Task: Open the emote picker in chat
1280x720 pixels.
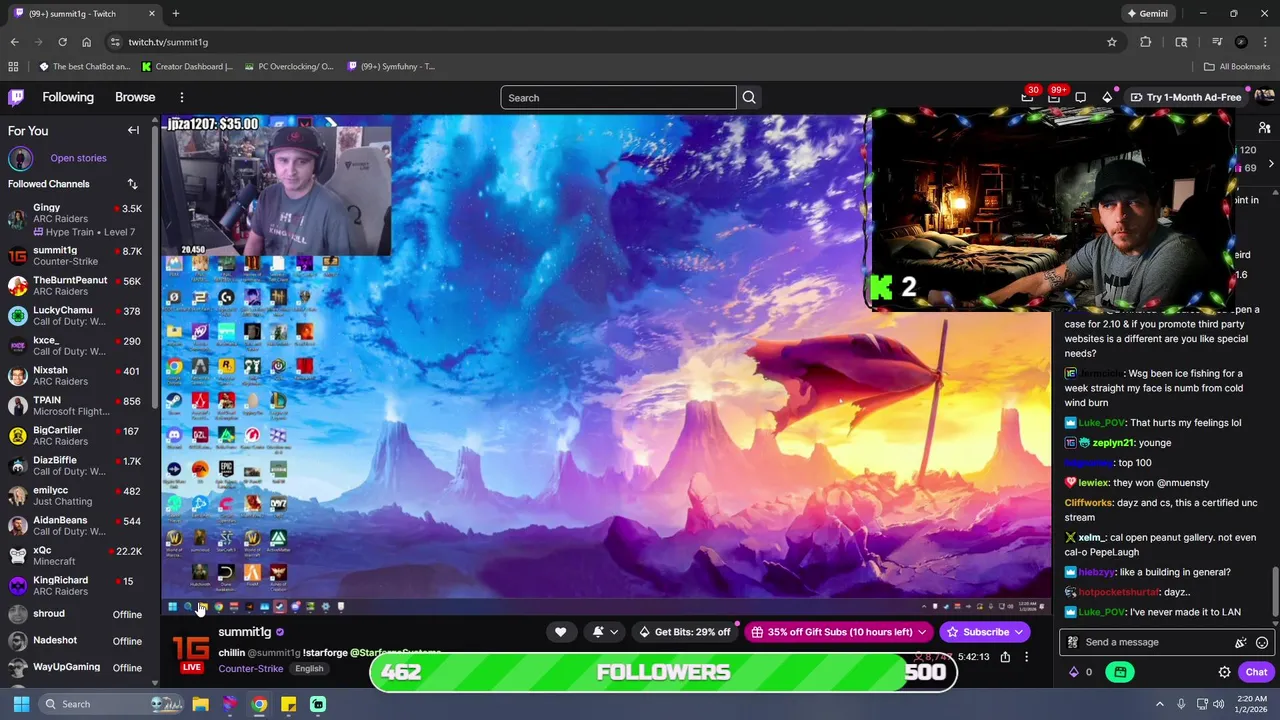Action: [1262, 642]
